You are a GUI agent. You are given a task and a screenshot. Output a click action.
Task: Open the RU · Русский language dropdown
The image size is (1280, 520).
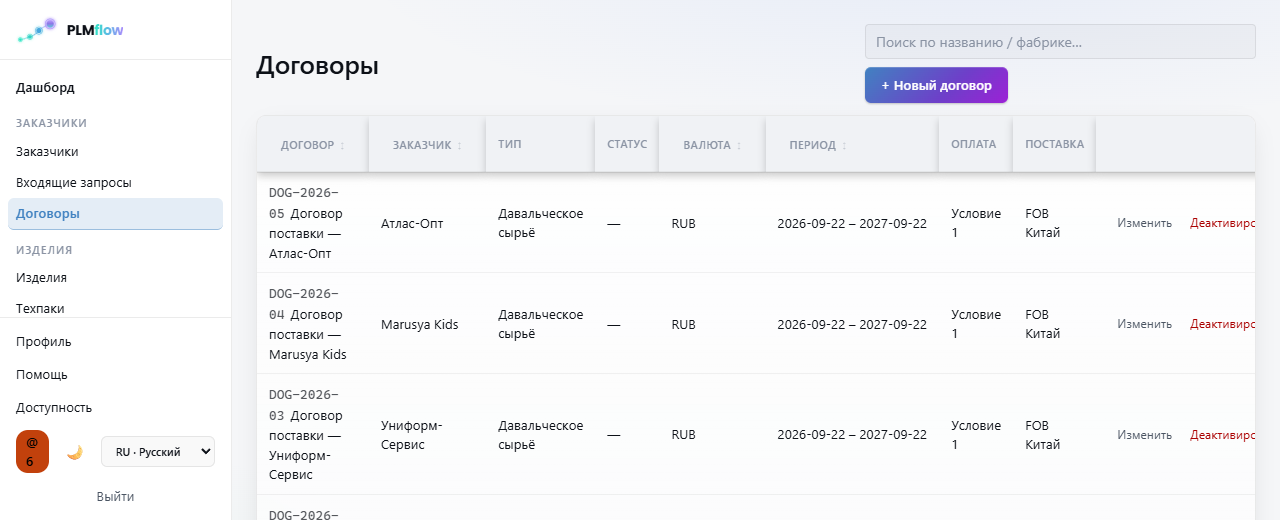pos(158,452)
